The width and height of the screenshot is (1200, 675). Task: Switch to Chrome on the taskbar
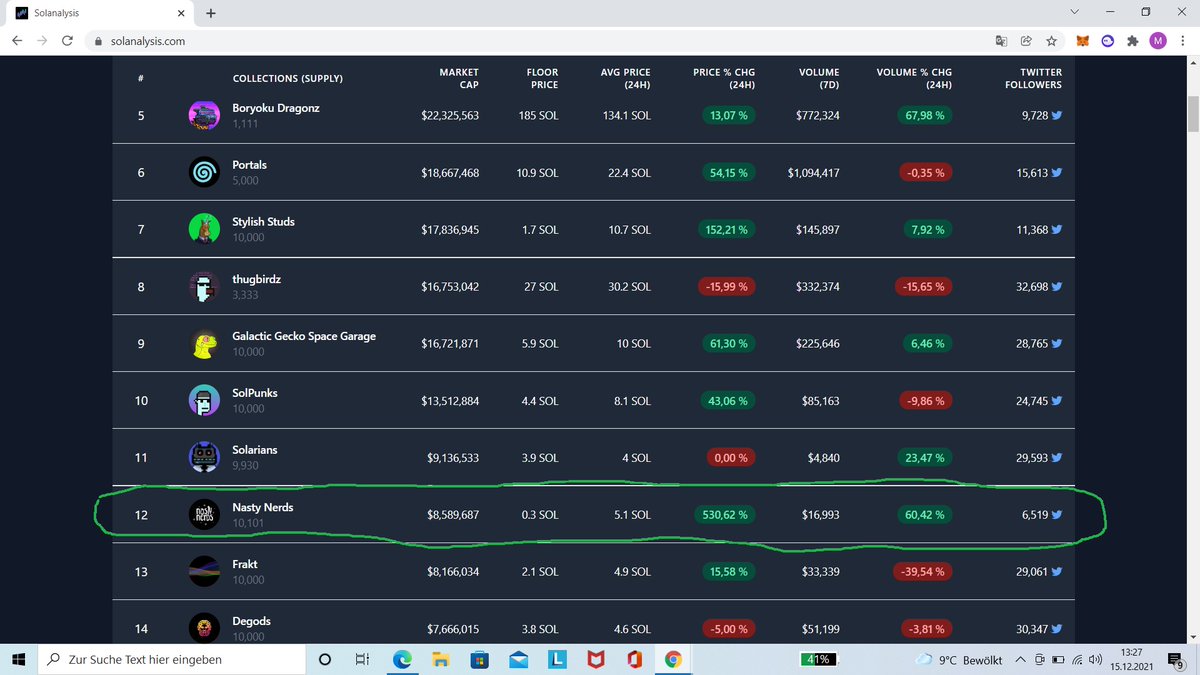[674, 660]
